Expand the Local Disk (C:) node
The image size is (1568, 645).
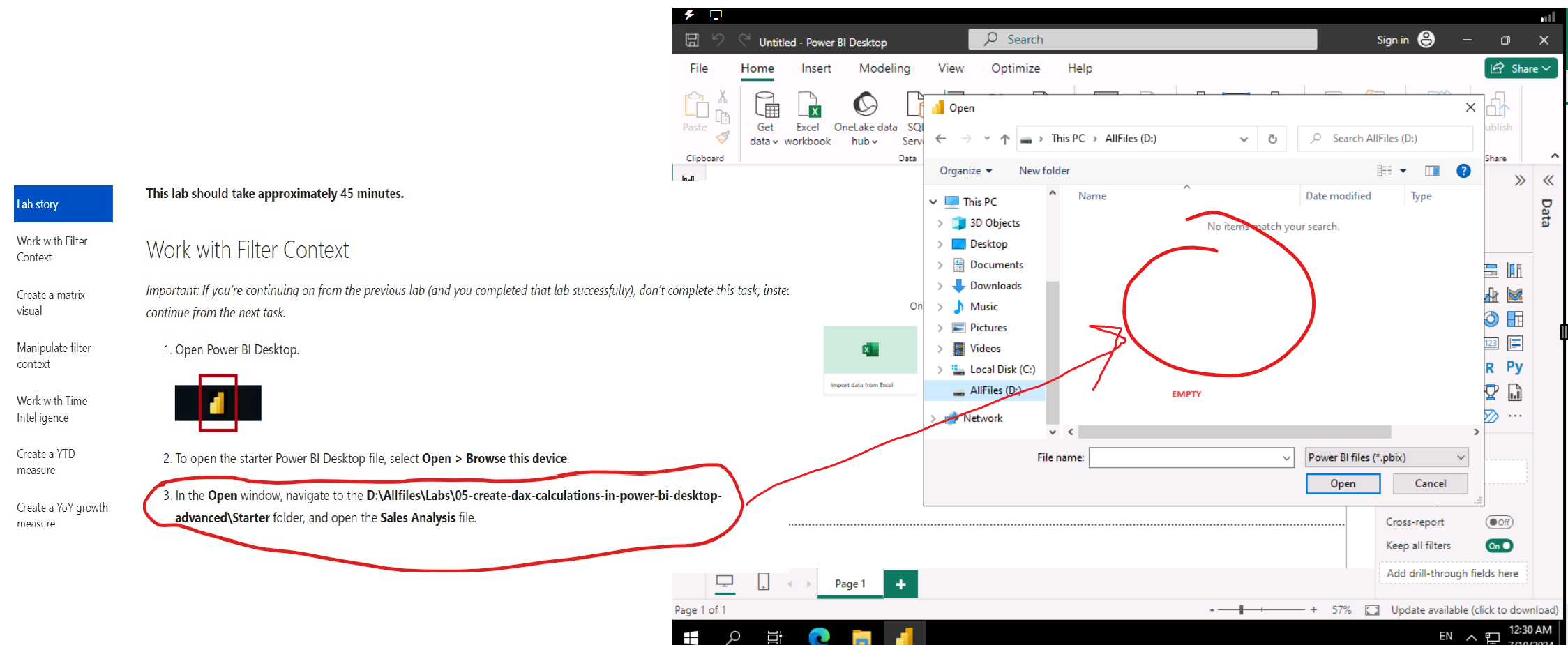pos(940,370)
